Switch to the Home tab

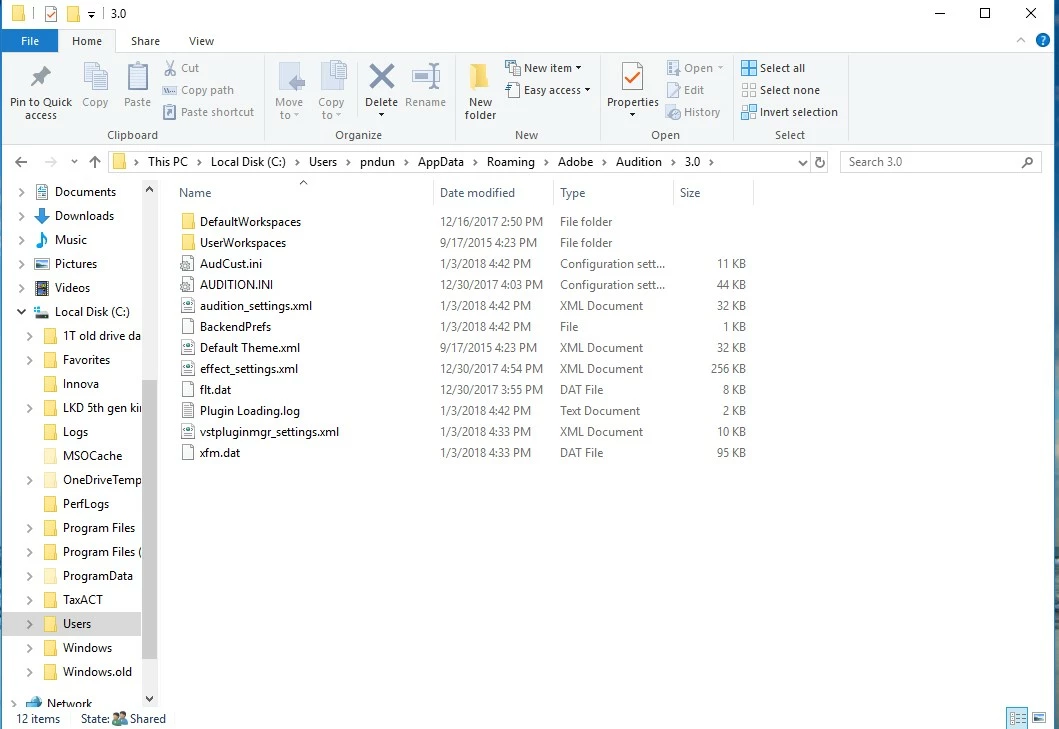click(87, 41)
